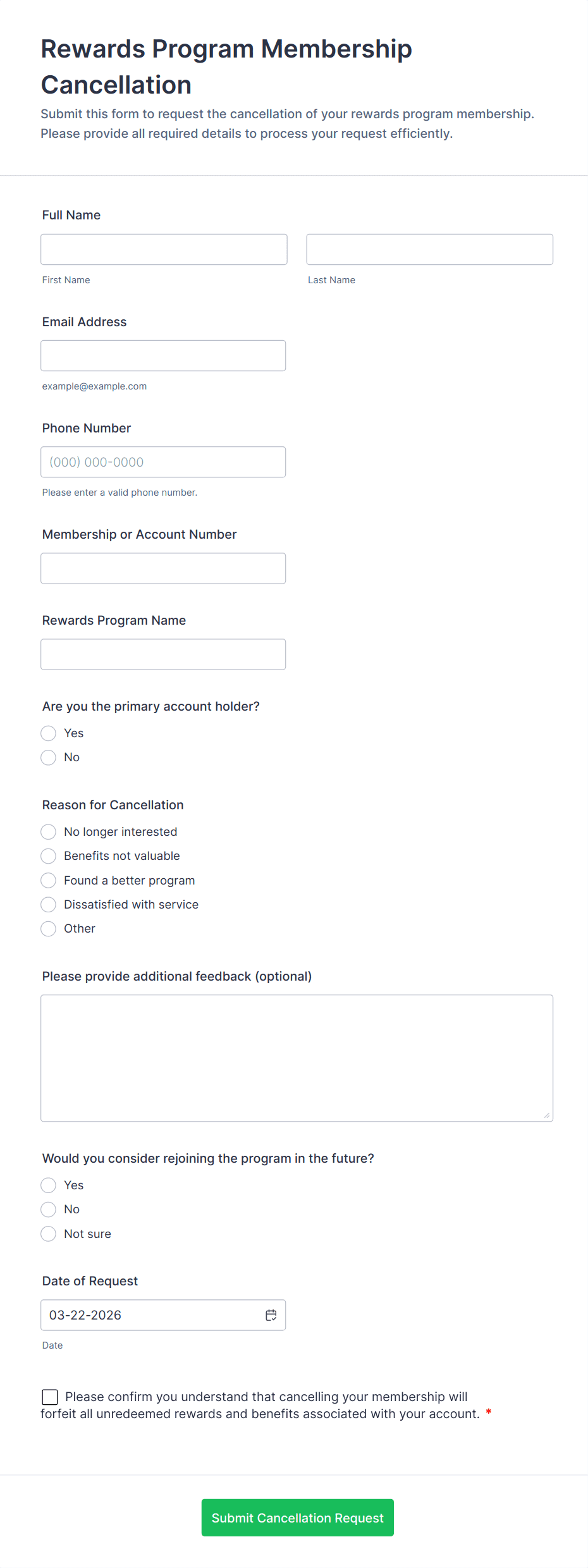Click the Rewards Program Name field
588x1568 pixels.
163,654
